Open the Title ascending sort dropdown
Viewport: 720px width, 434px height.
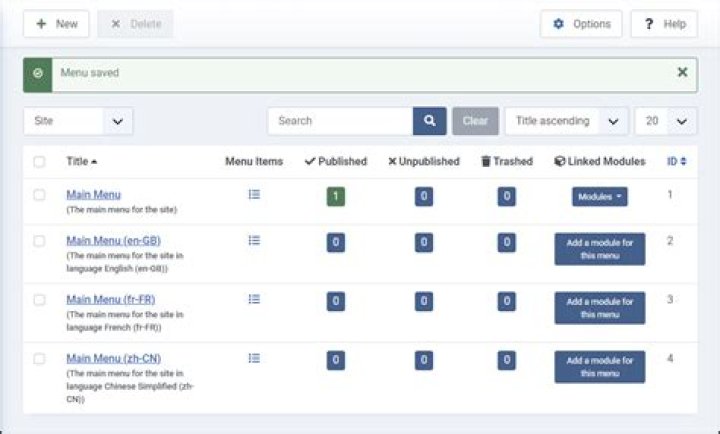(x=566, y=121)
